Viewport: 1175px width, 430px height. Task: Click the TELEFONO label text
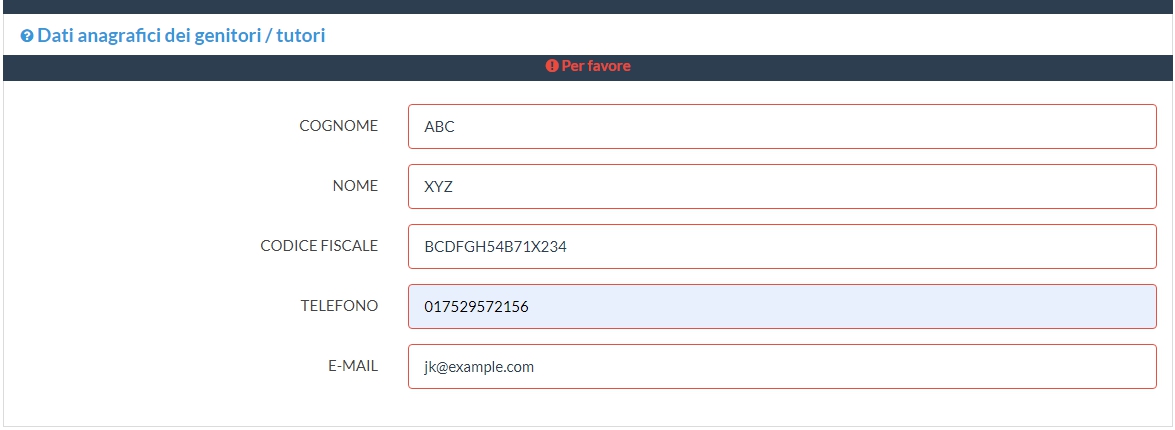pyautogui.click(x=339, y=306)
